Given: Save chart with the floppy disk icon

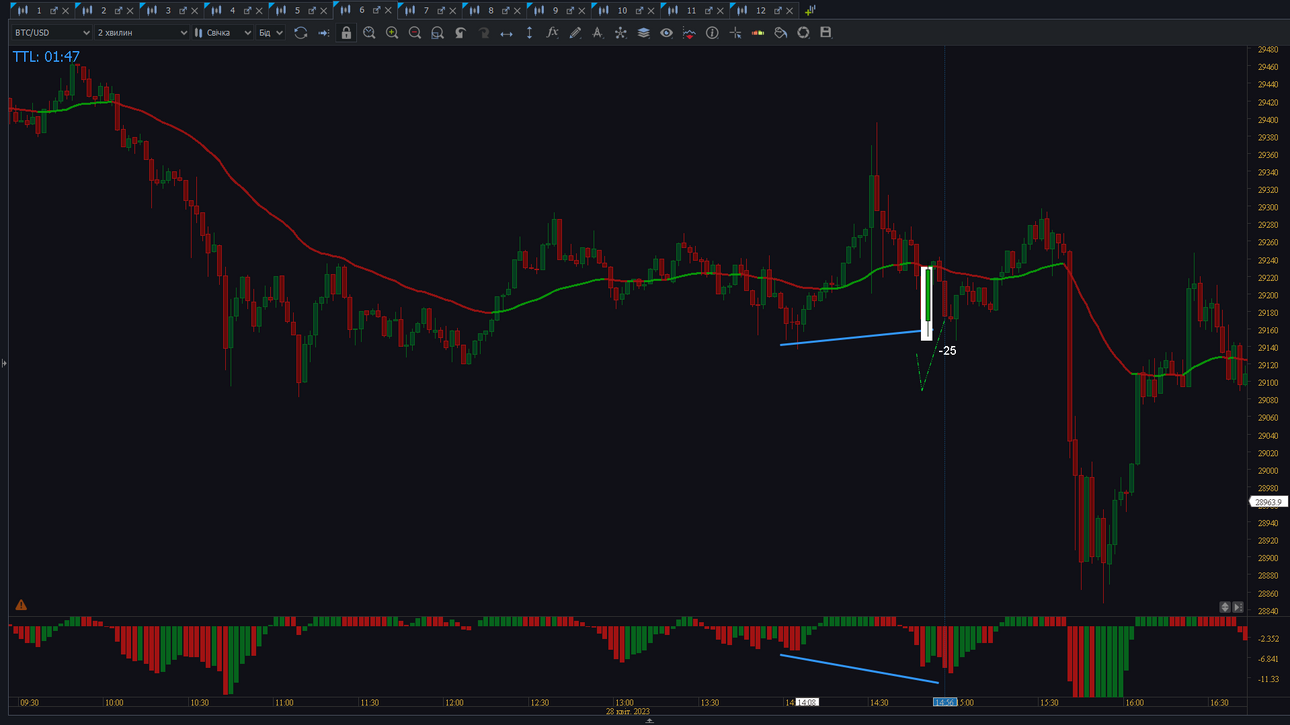Looking at the screenshot, I should pyautogui.click(x=825, y=33).
